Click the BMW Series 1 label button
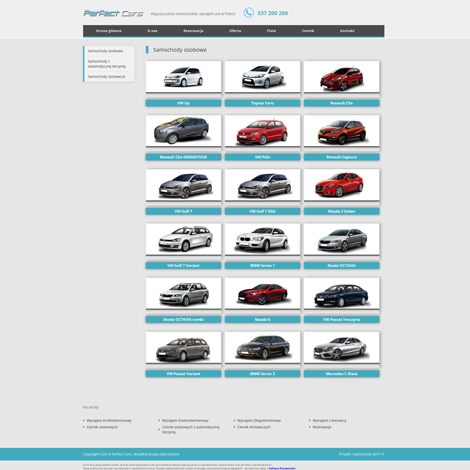 (262, 265)
